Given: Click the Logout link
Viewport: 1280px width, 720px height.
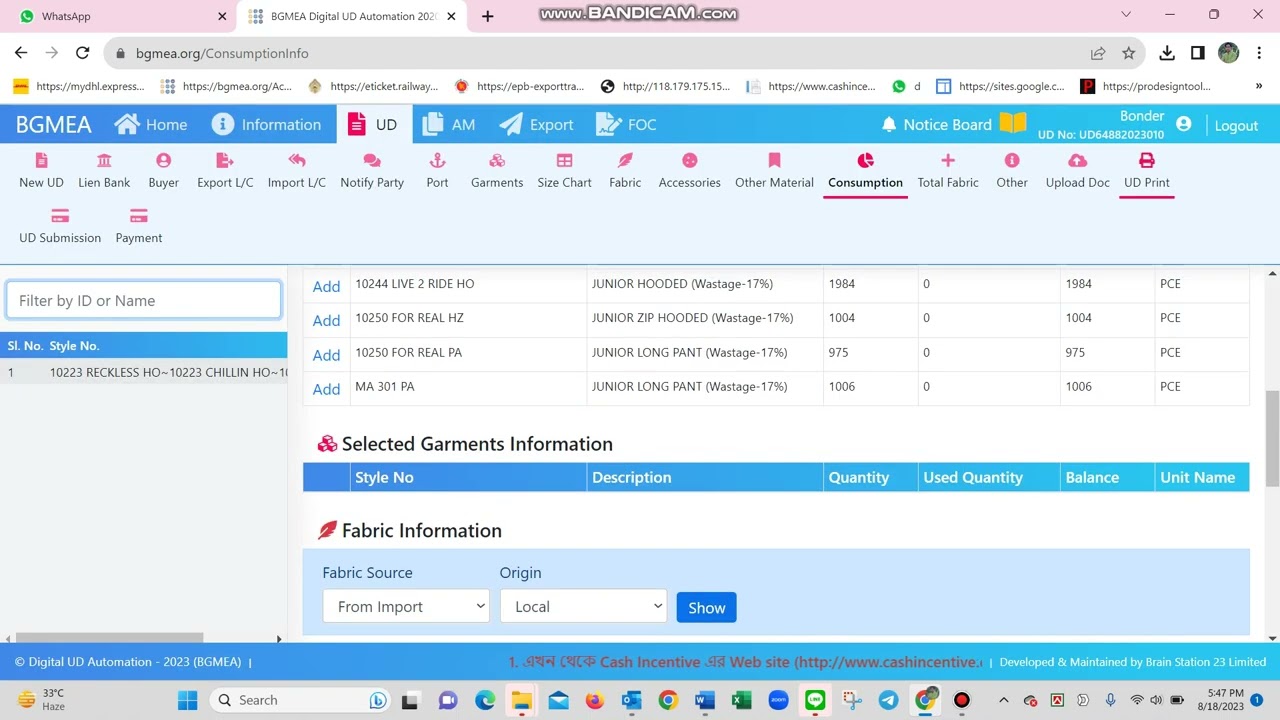Looking at the screenshot, I should pyautogui.click(x=1236, y=125).
